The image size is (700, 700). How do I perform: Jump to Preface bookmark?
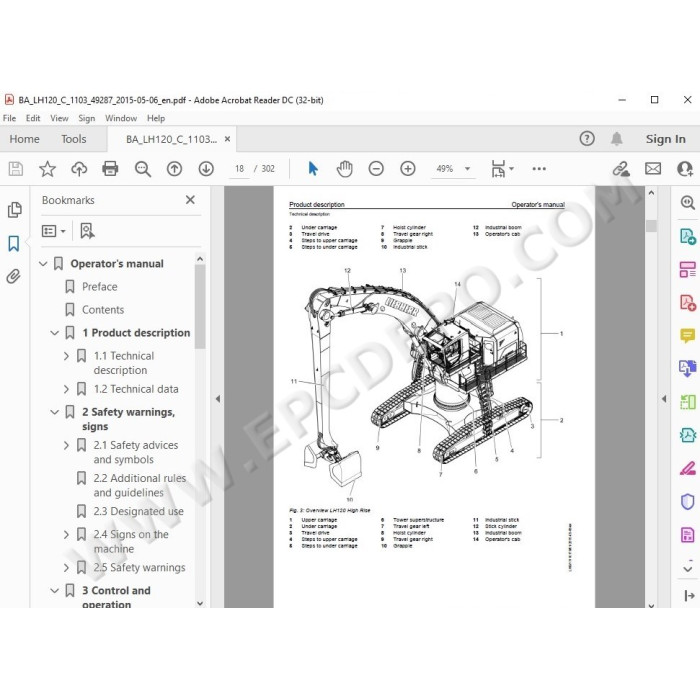point(100,287)
